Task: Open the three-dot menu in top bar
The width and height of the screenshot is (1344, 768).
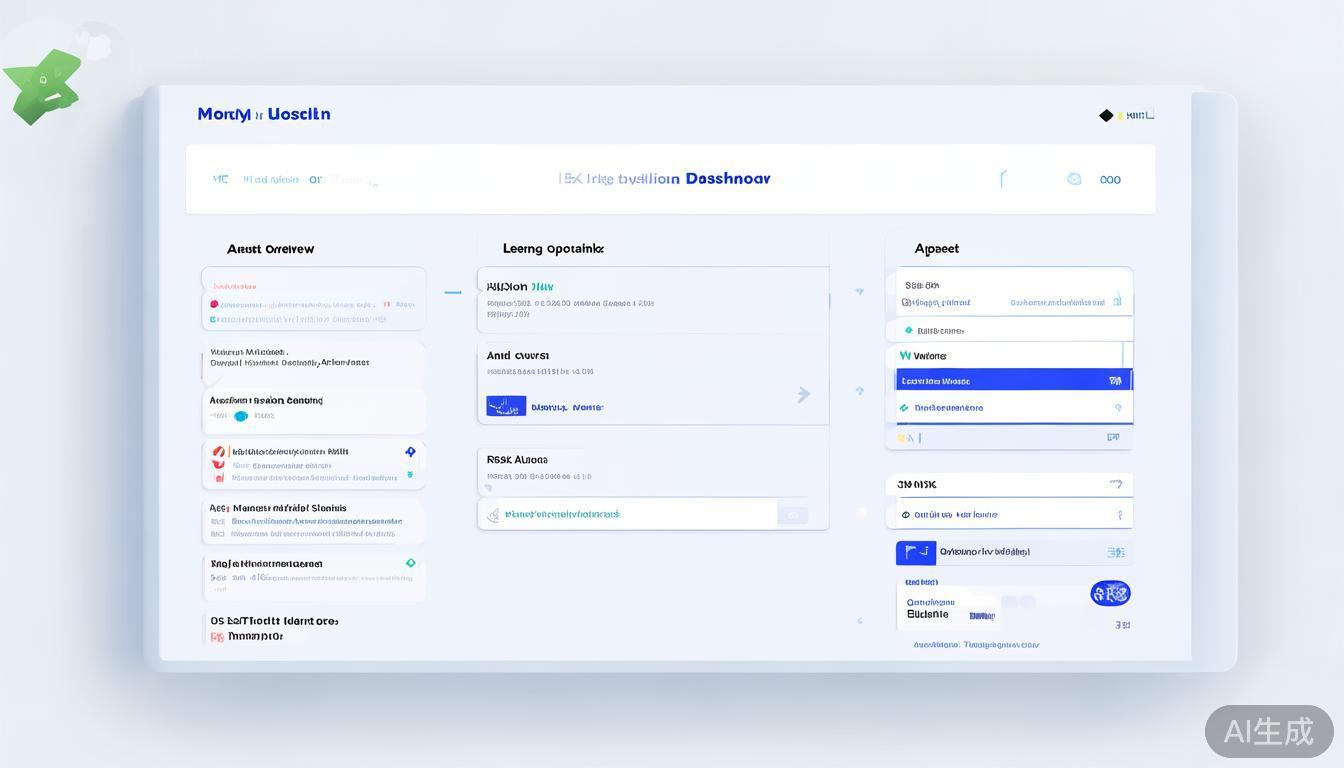Action: 1110,180
